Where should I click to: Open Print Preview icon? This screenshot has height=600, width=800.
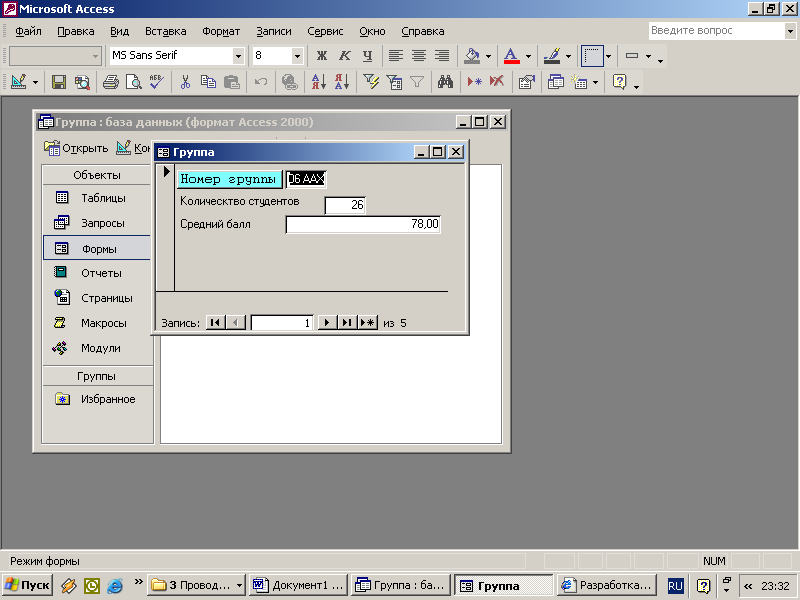click(x=134, y=82)
